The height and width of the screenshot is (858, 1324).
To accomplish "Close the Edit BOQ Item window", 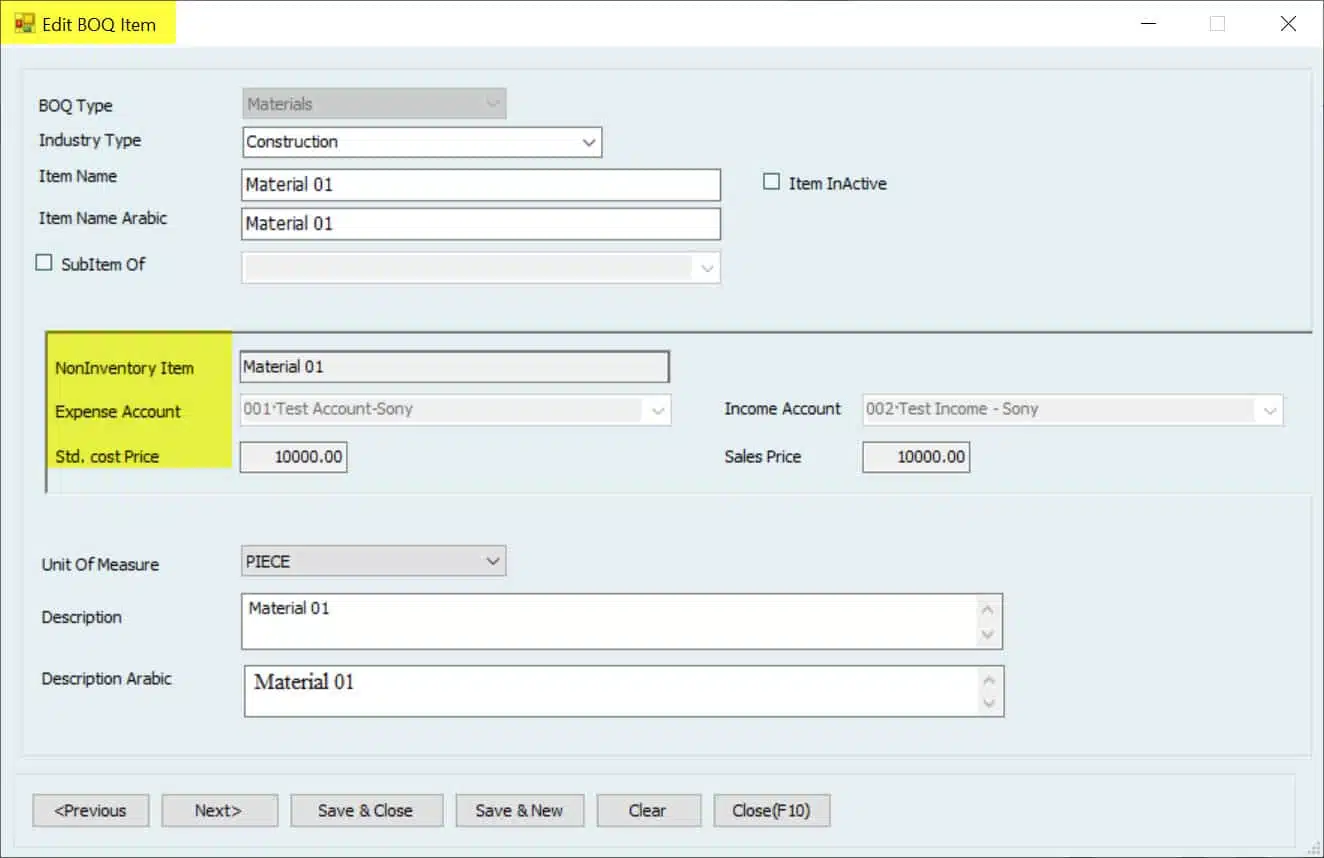I will (1288, 24).
